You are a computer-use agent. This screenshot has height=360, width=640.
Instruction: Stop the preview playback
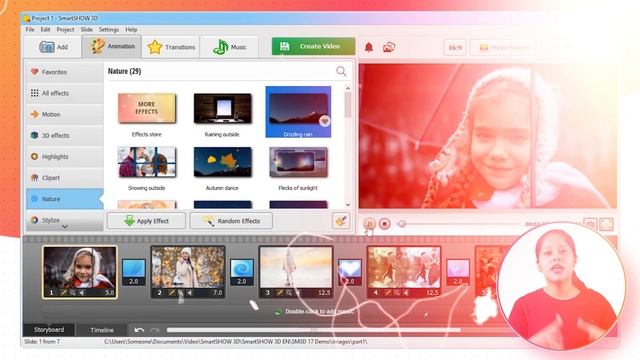click(x=384, y=224)
